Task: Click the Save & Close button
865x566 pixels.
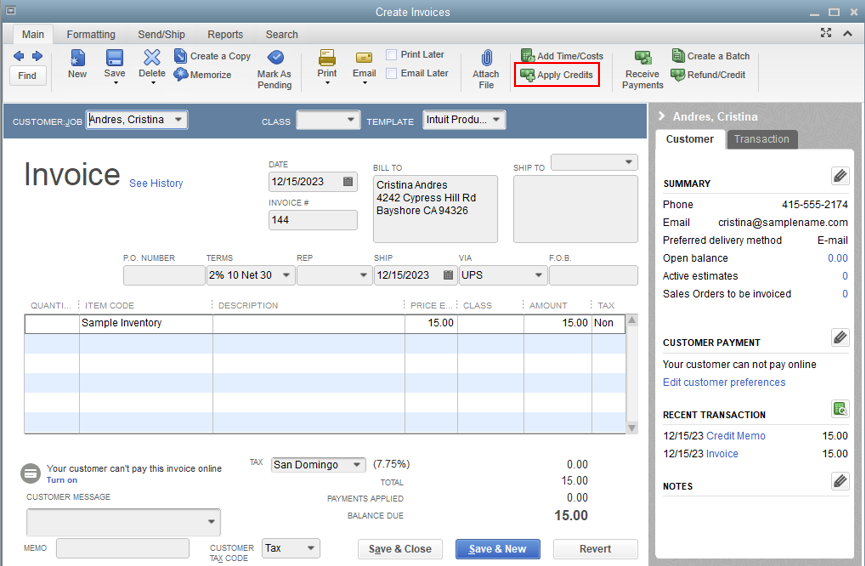Action: (x=400, y=549)
